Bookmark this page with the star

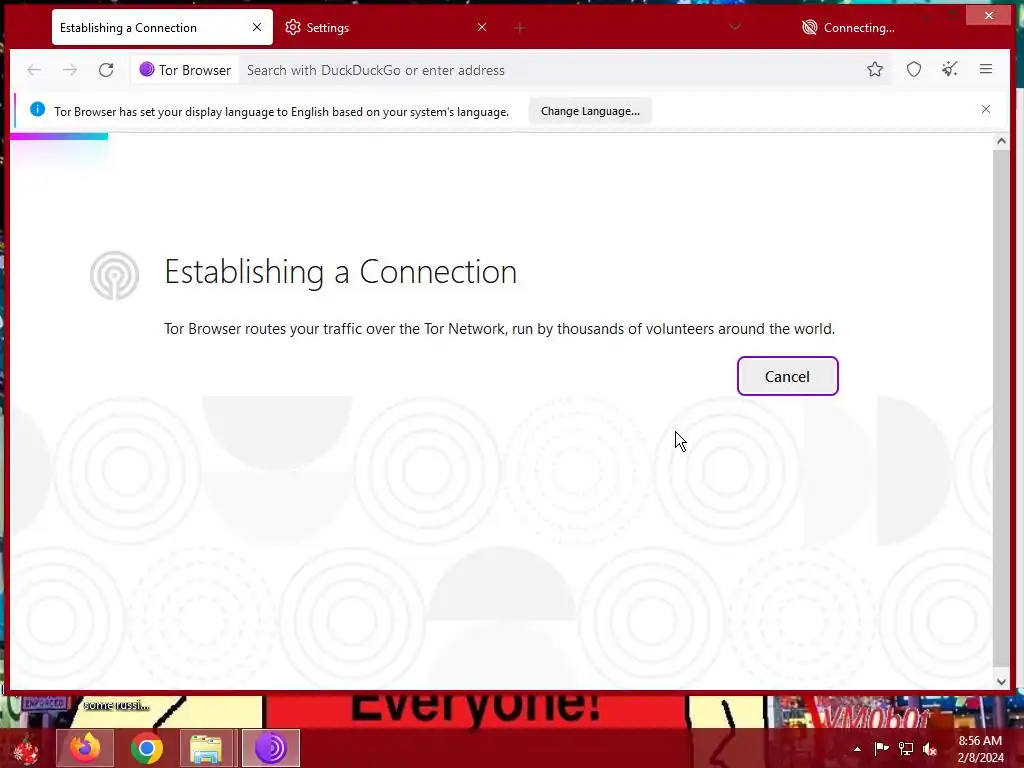click(875, 69)
